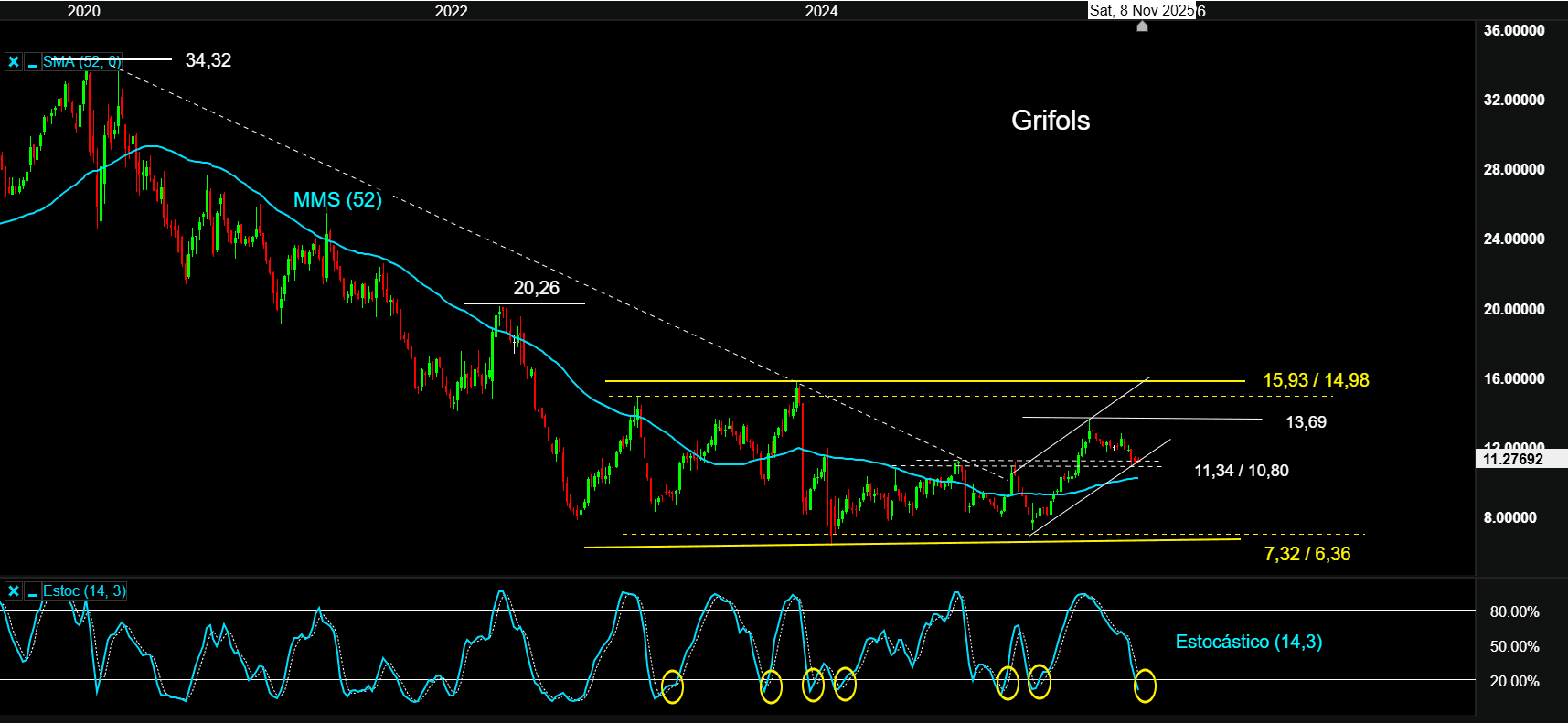Select the 'MMS (52)' text annotation
The width and height of the screenshot is (1568, 723).
(337, 199)
